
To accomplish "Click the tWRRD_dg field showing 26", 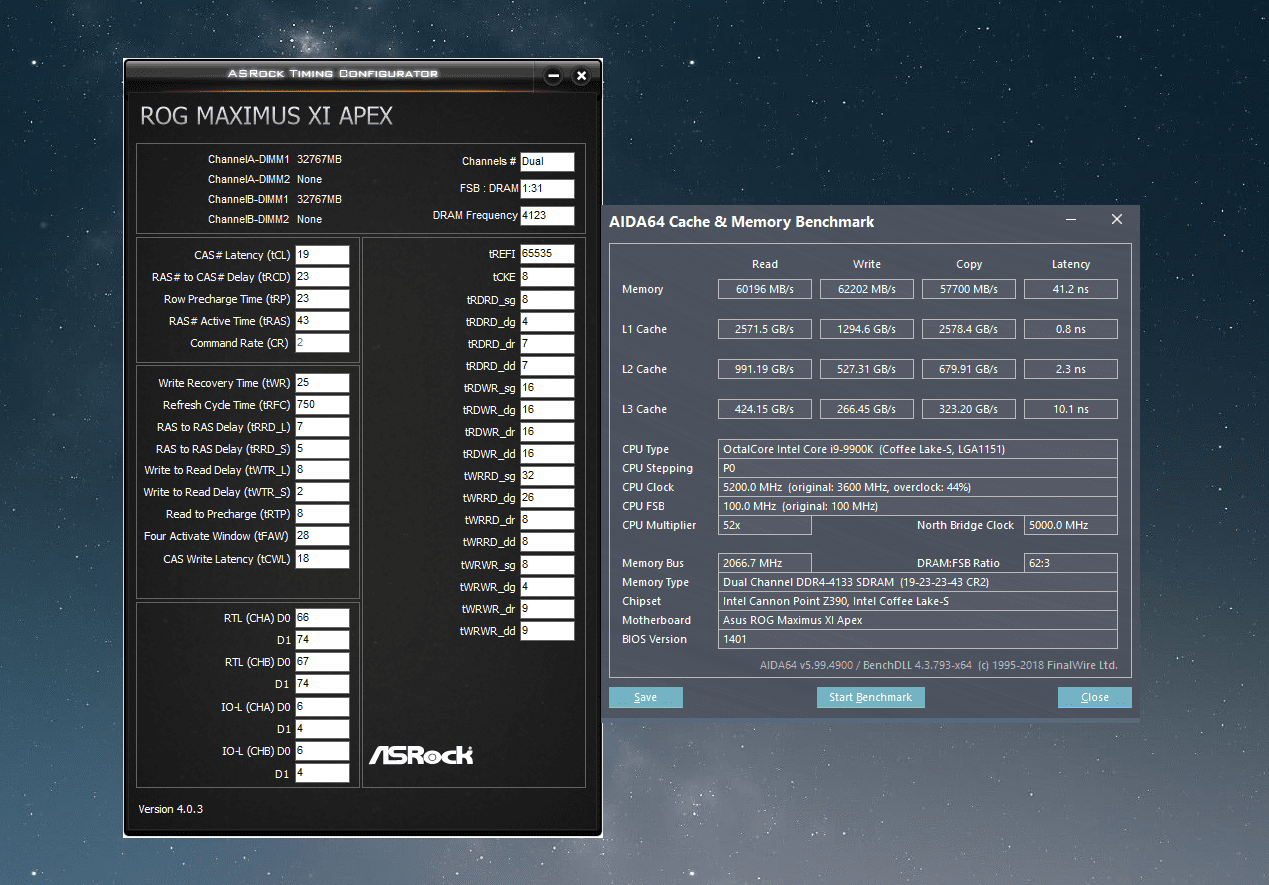I will (547, 498).
